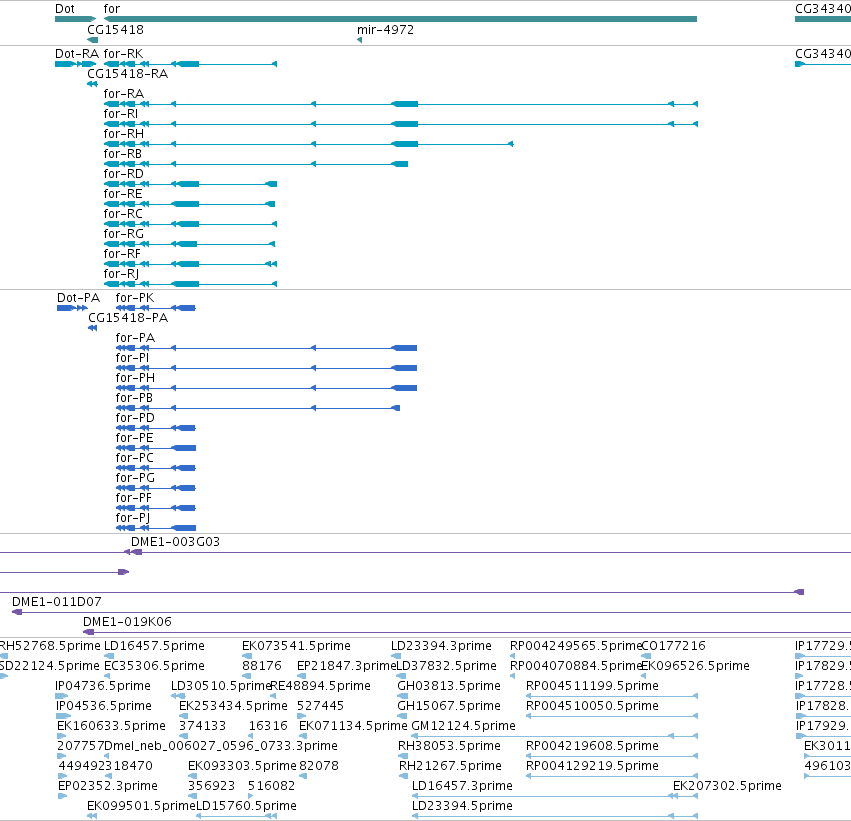Screen dimensions: 851x821
Task: Click the for-PK protein label
Action: tap(135, 298)
